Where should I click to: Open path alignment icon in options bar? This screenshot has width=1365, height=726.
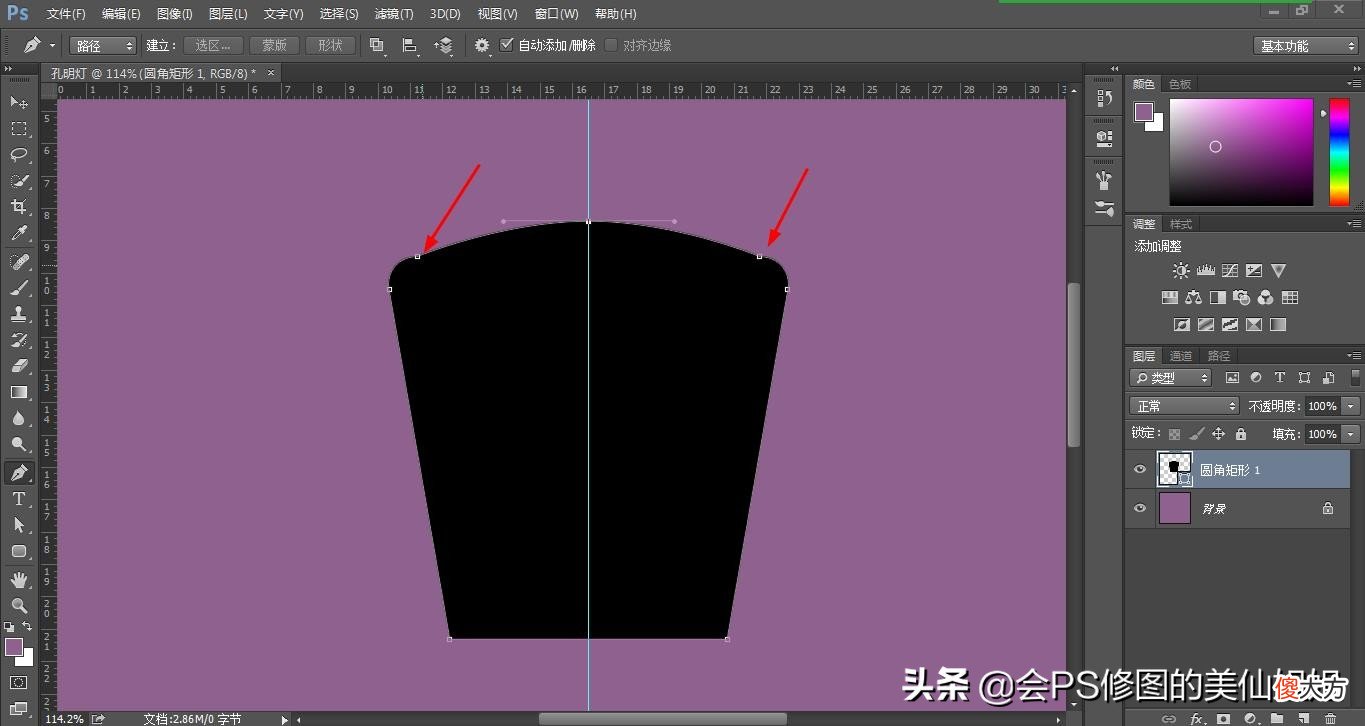pos(410,45)
